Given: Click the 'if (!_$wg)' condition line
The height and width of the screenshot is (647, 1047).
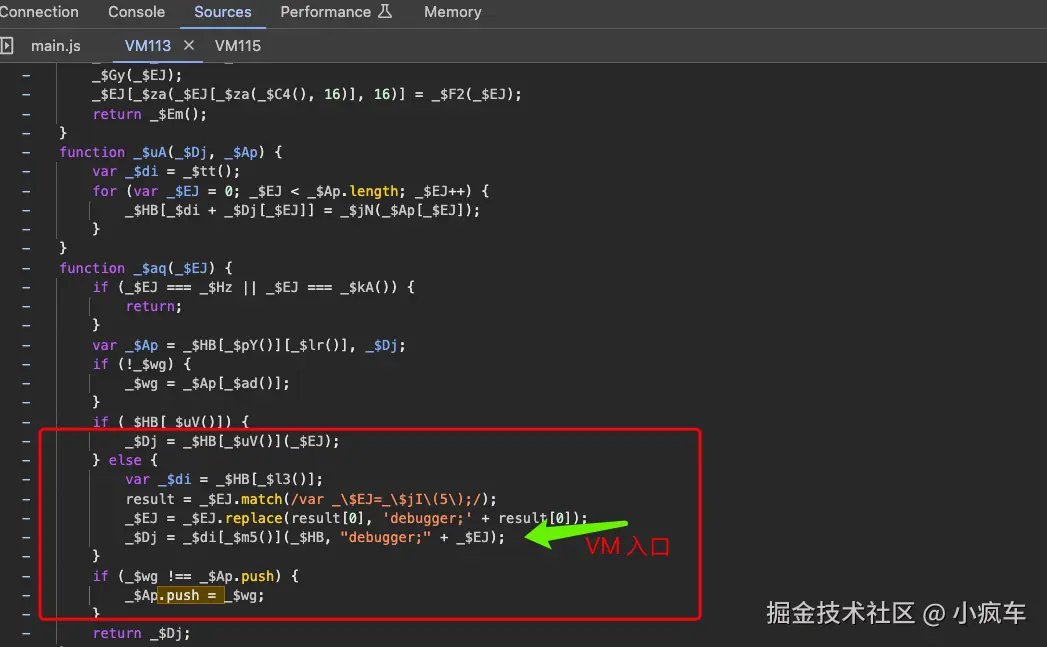Looking at the screenshot, I should point(142,364).
